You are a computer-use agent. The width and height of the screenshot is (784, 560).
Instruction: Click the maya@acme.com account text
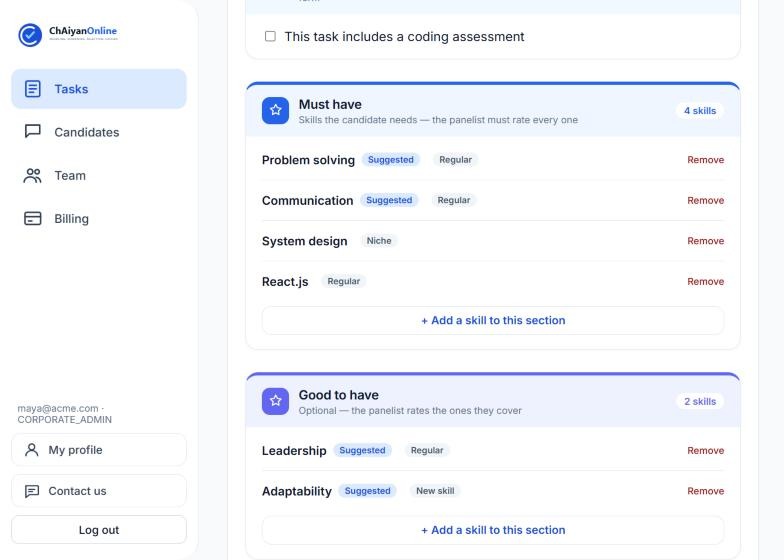click(64, 414)
